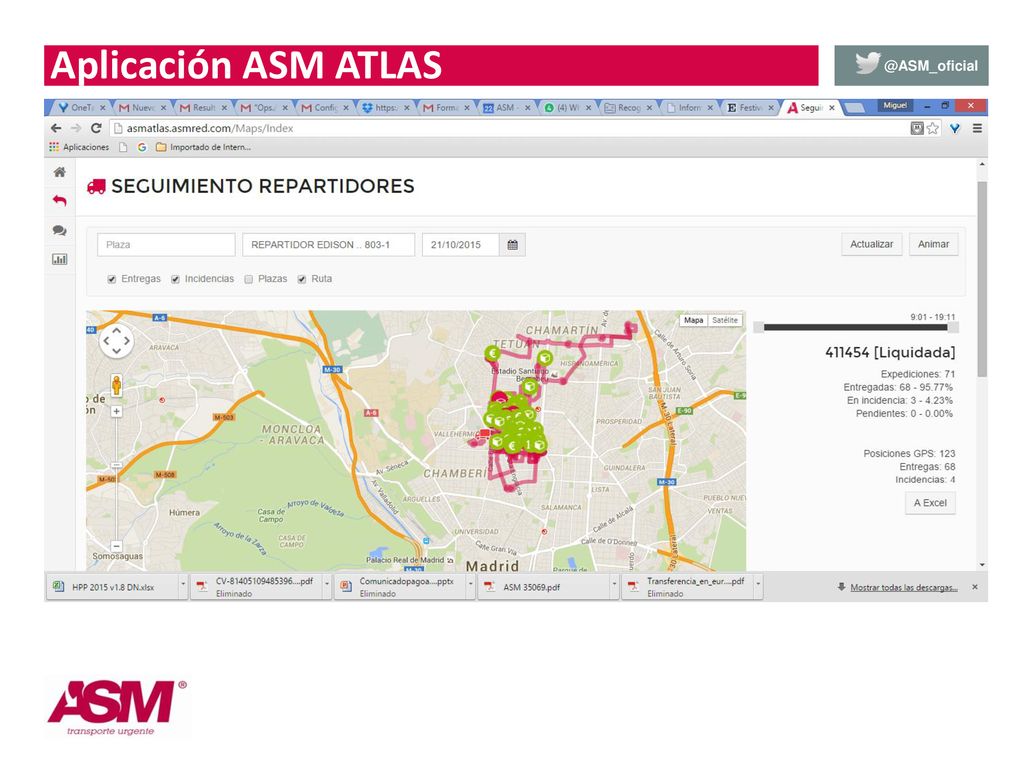
Task: Switch to the OneT browser tab
Action: tap(80, 108)
